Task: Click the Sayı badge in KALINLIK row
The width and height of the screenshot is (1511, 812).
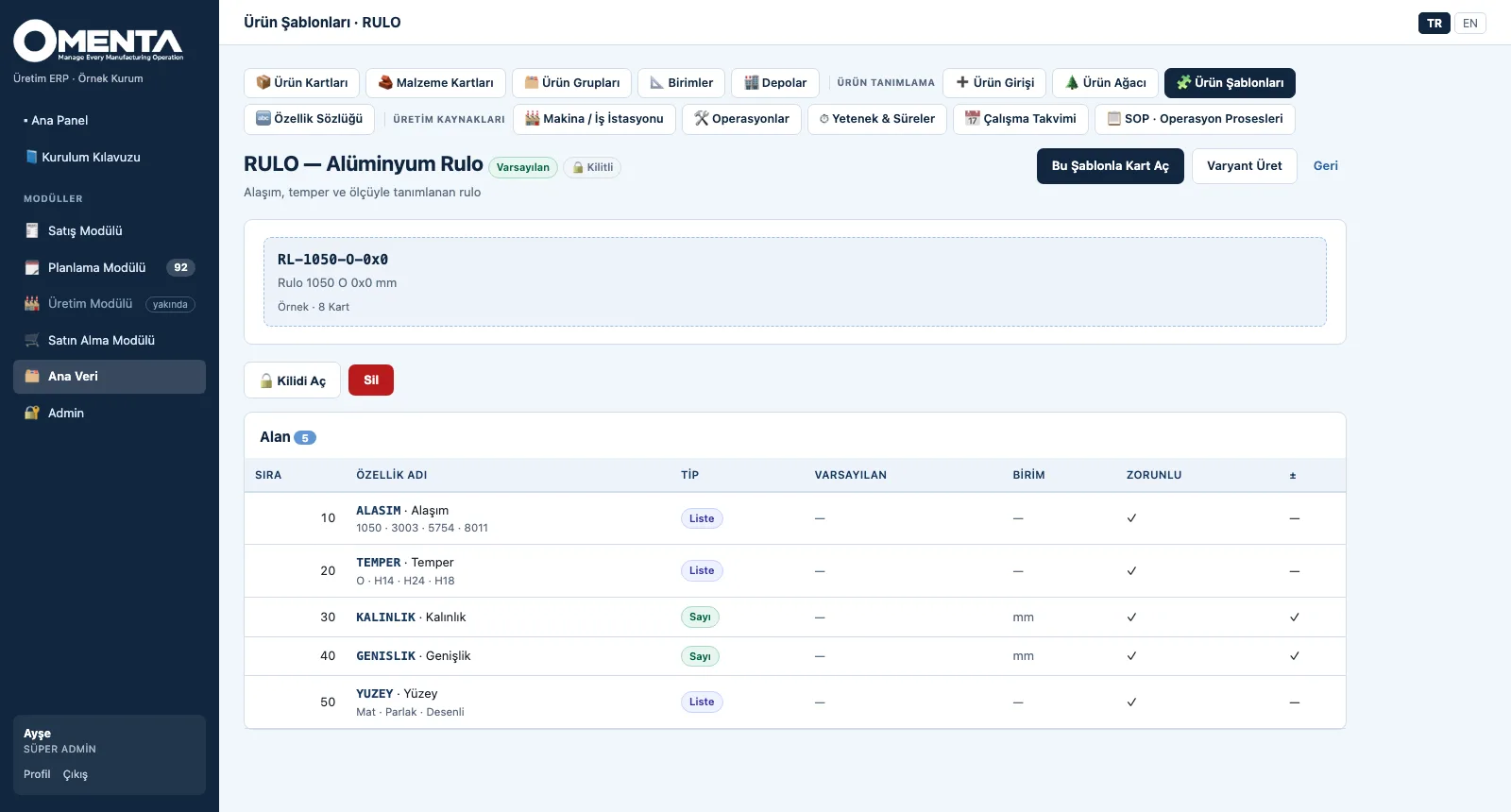Action: [700, 617]
